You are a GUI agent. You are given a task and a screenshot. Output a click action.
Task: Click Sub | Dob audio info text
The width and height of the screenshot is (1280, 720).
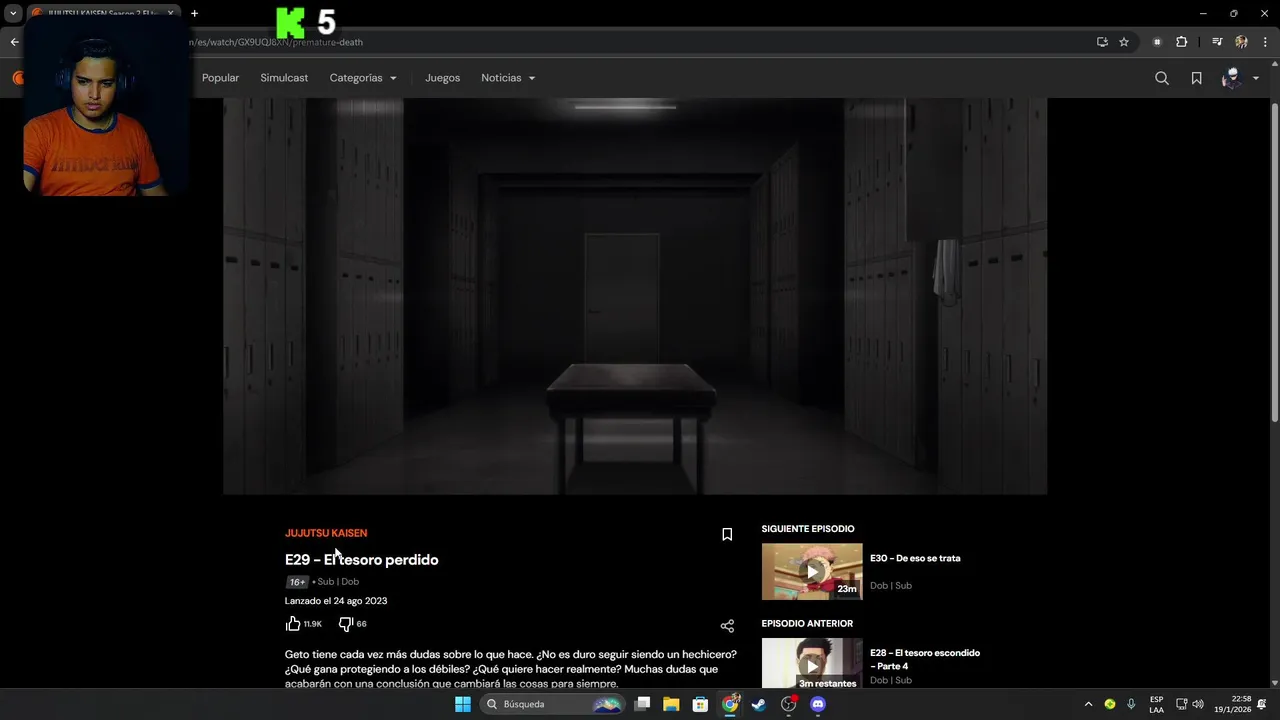[x=338, y=581]
